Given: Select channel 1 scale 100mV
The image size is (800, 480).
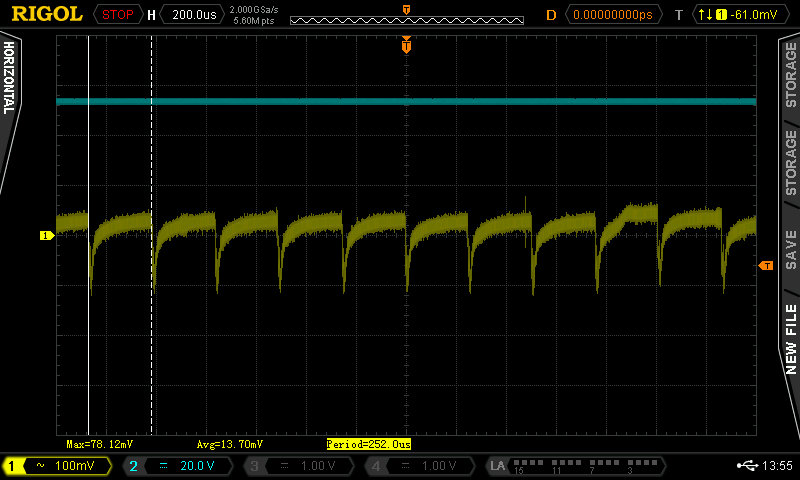Looking at the screenshot, I should [x=74, y=466].
